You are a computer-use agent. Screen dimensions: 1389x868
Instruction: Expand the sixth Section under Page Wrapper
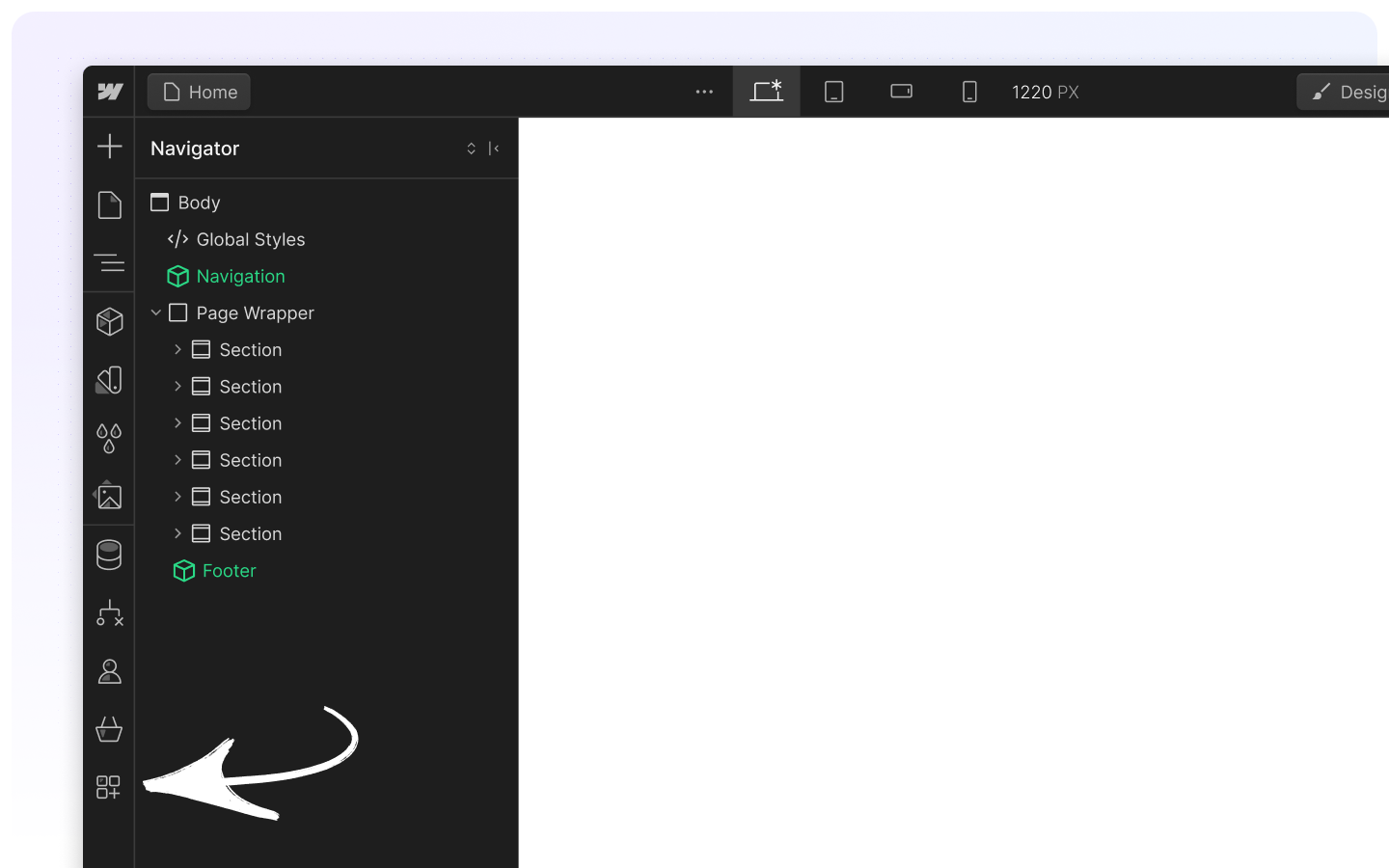click(177, 533)
